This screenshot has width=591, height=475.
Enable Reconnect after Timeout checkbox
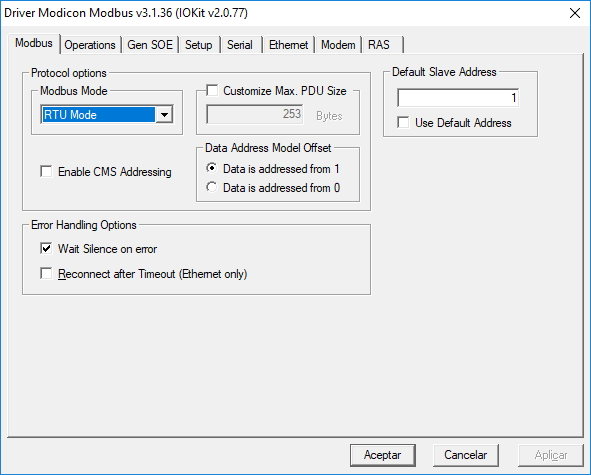coord(46,273)
